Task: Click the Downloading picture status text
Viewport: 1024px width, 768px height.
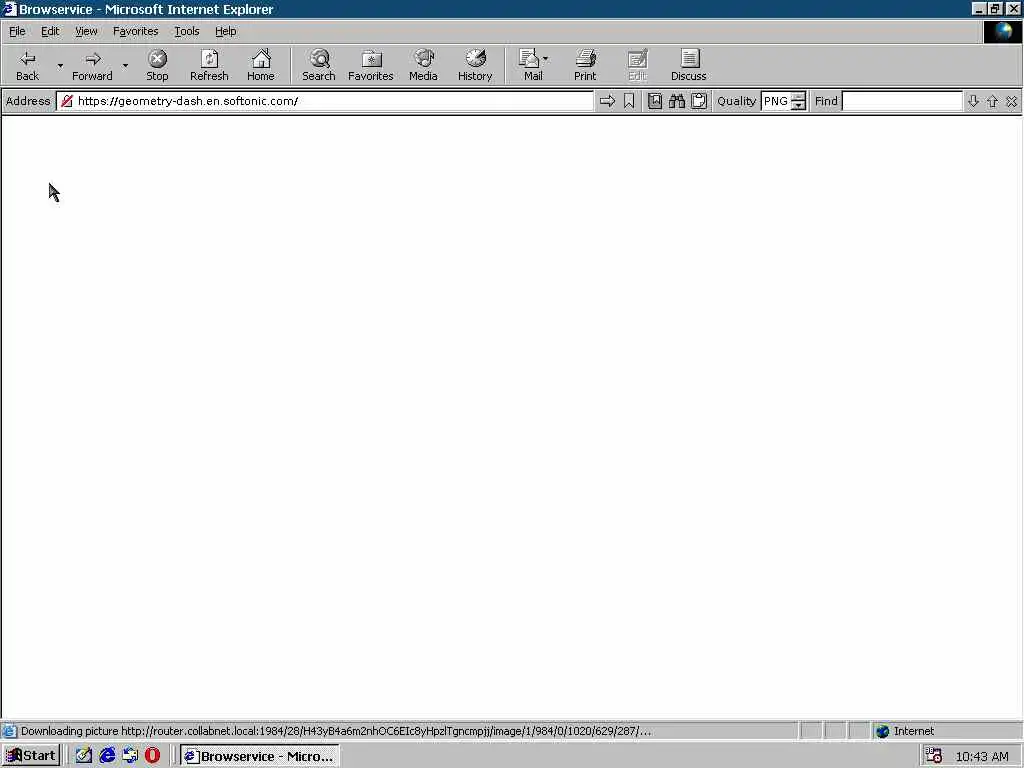Action: tap(336, 731)
